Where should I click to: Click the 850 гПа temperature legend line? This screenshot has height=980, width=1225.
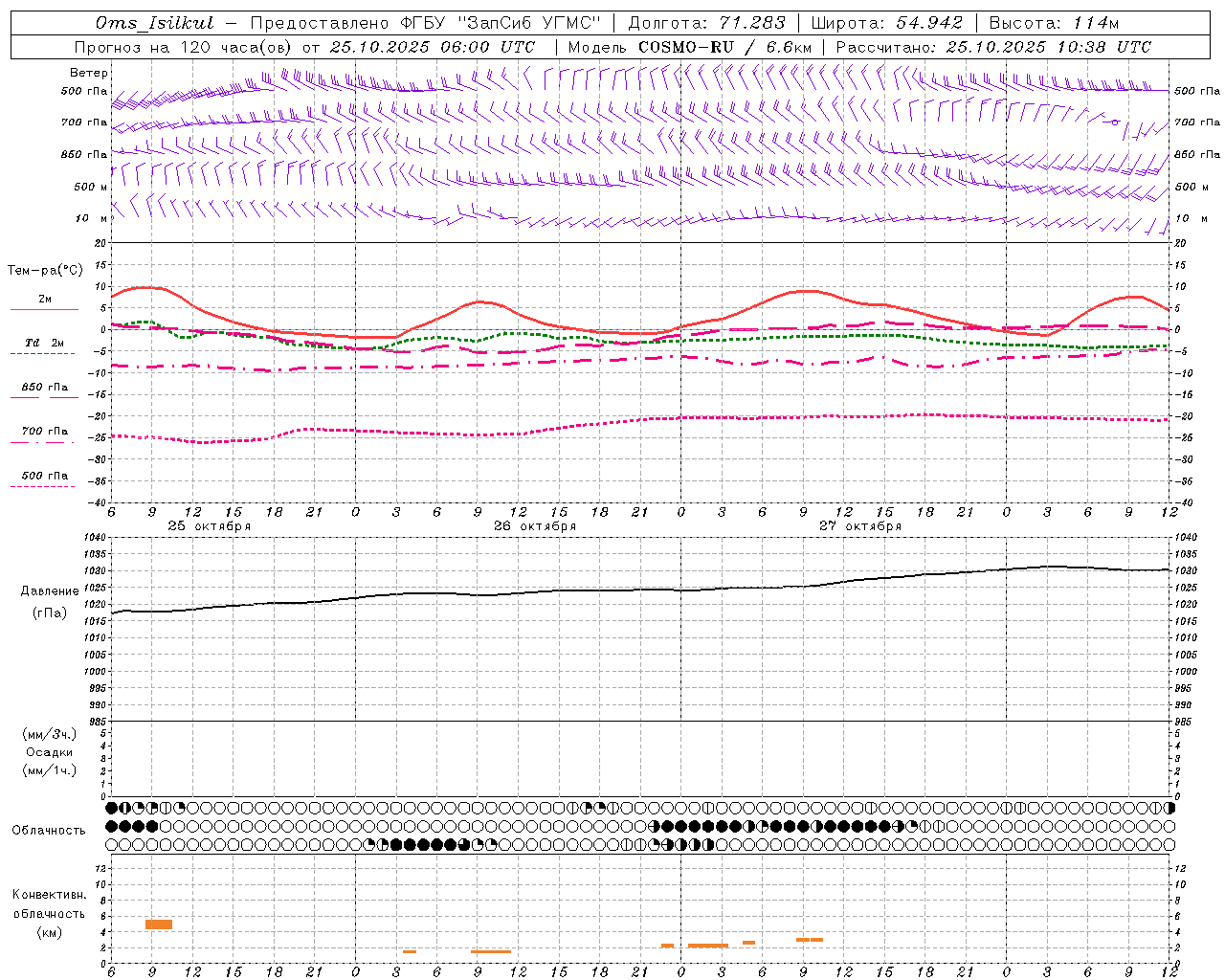[x=43, y=397]
